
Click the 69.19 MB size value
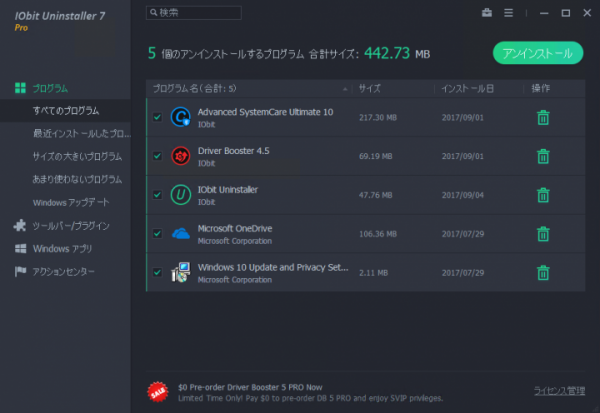[x=375, y=156]
